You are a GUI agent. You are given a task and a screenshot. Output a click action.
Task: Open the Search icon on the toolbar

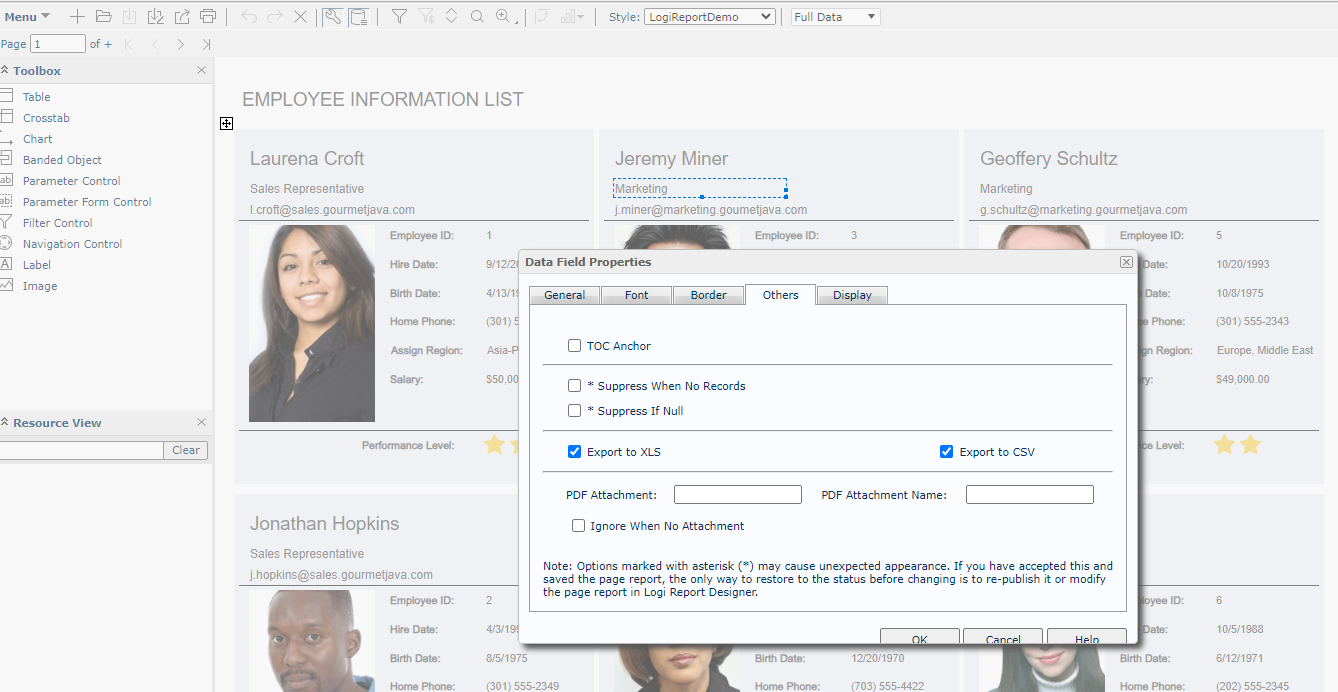[x=477, y=16]
